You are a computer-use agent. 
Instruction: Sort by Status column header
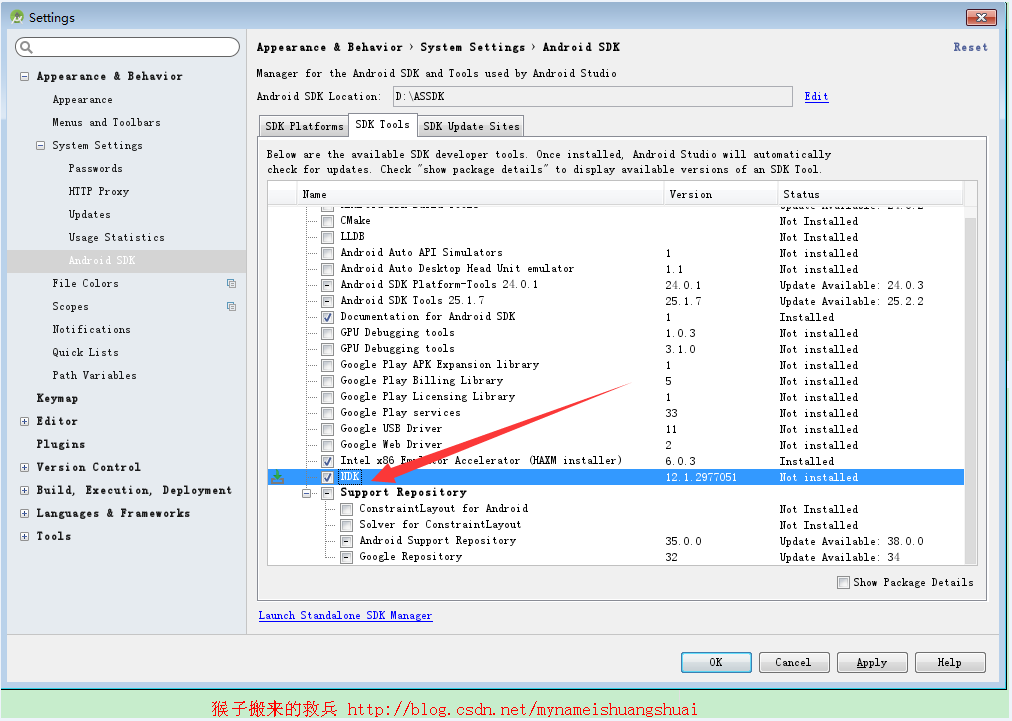click(x=870, y=194)
